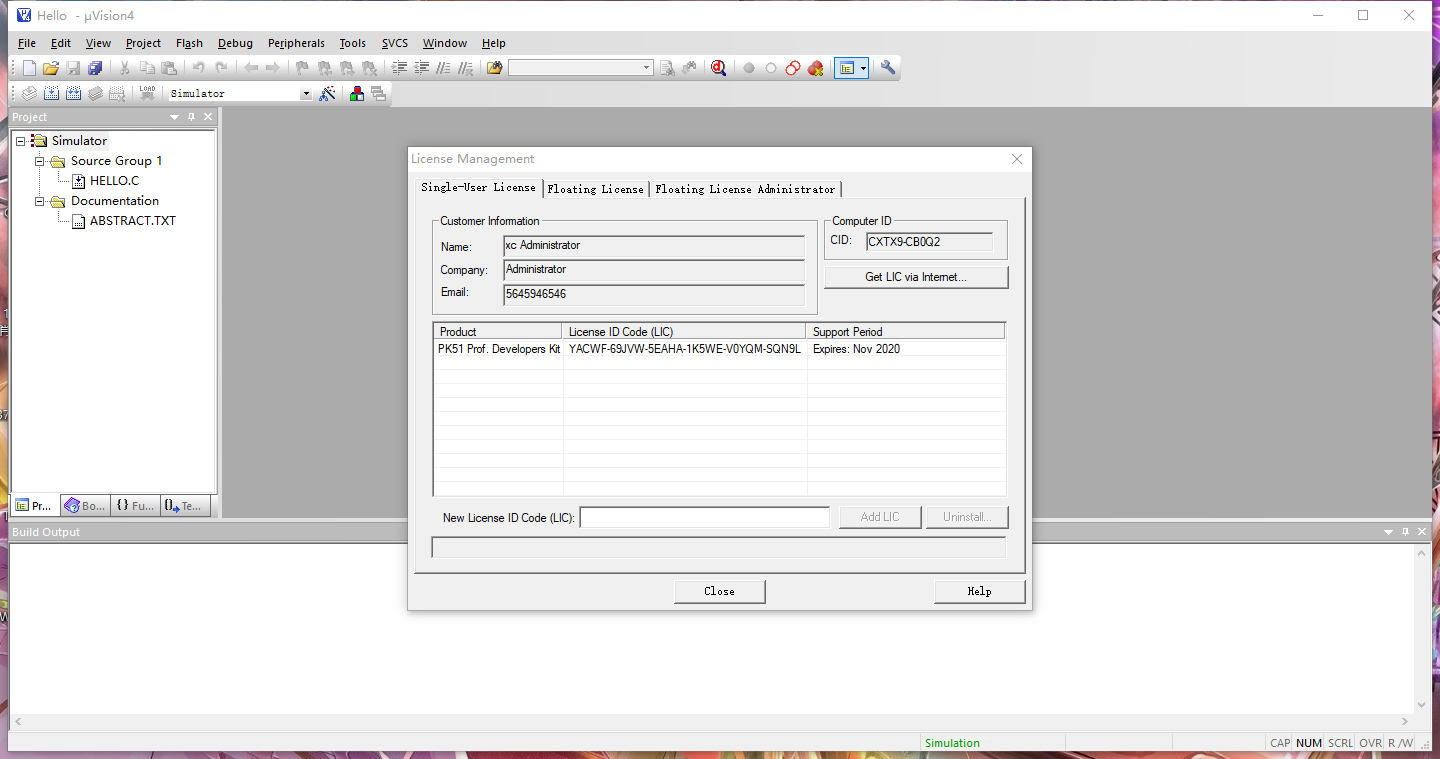Viewport: 1440px width, 759px height.
Task: Switch to the Books tab in Project panel
Action: pos(84,506)
